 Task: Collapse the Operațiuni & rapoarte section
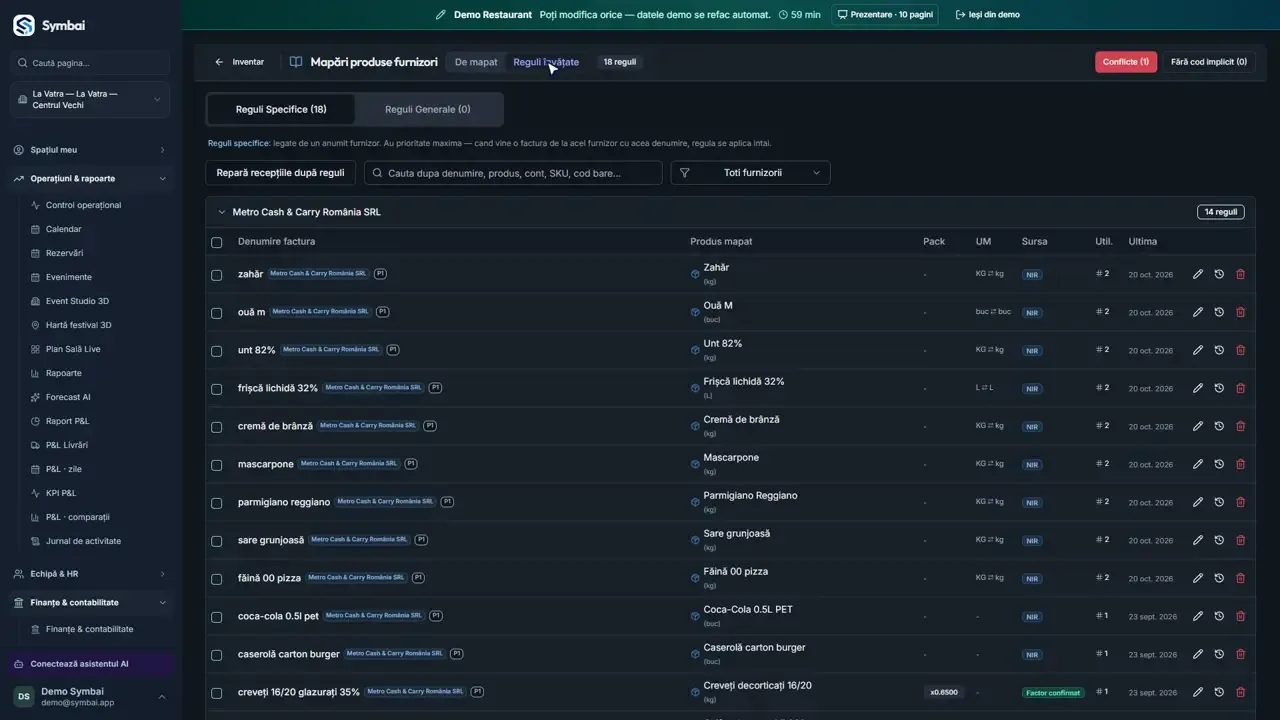click(90, 178)
